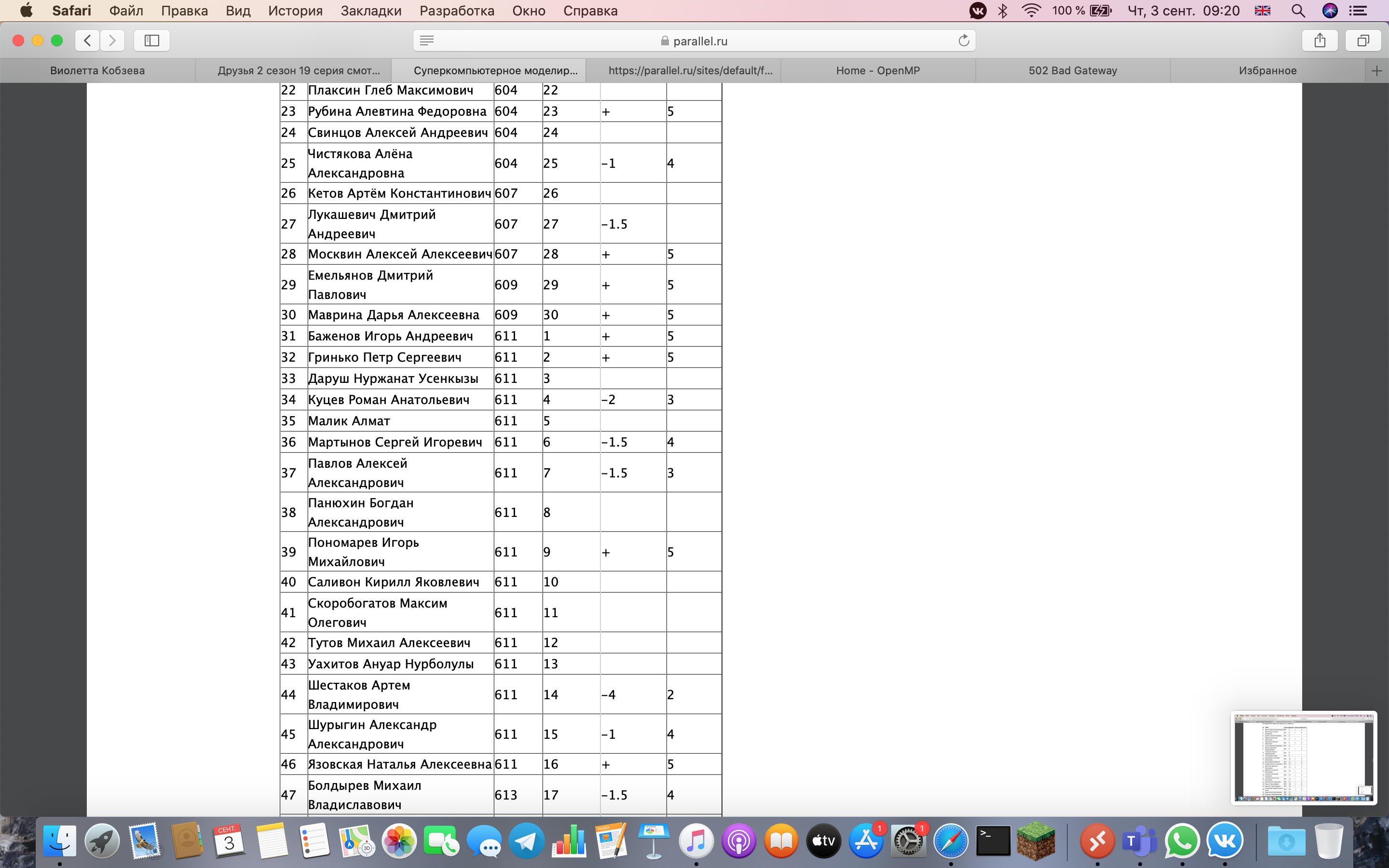Image resolution: width=1389 pixels, height=868 pixels.
Task: Open Siri from menu bar
Action: (1330, 10)
